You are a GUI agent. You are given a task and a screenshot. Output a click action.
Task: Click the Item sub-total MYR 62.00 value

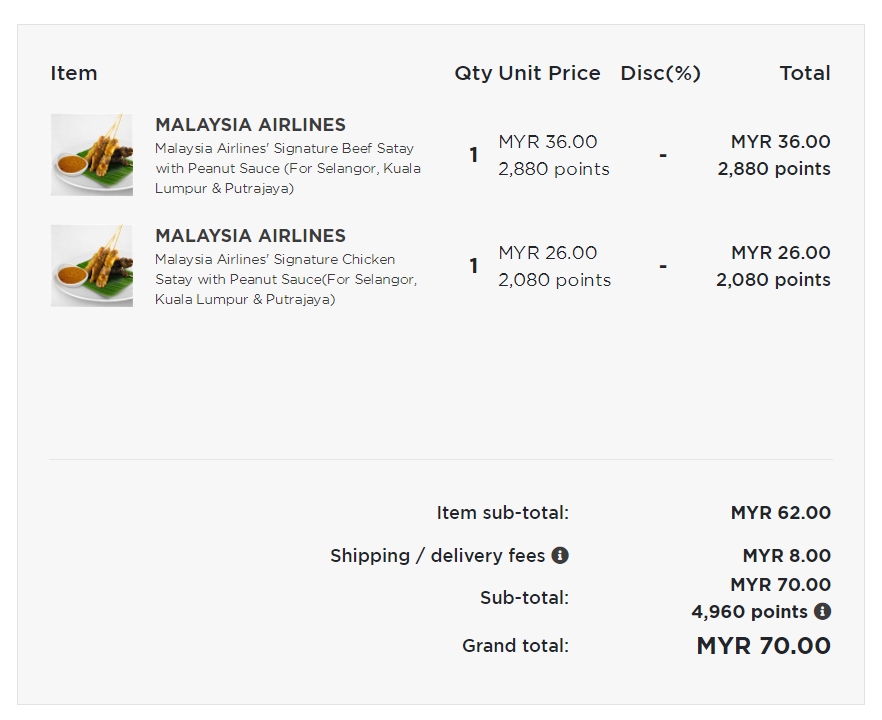coord(780,513)
